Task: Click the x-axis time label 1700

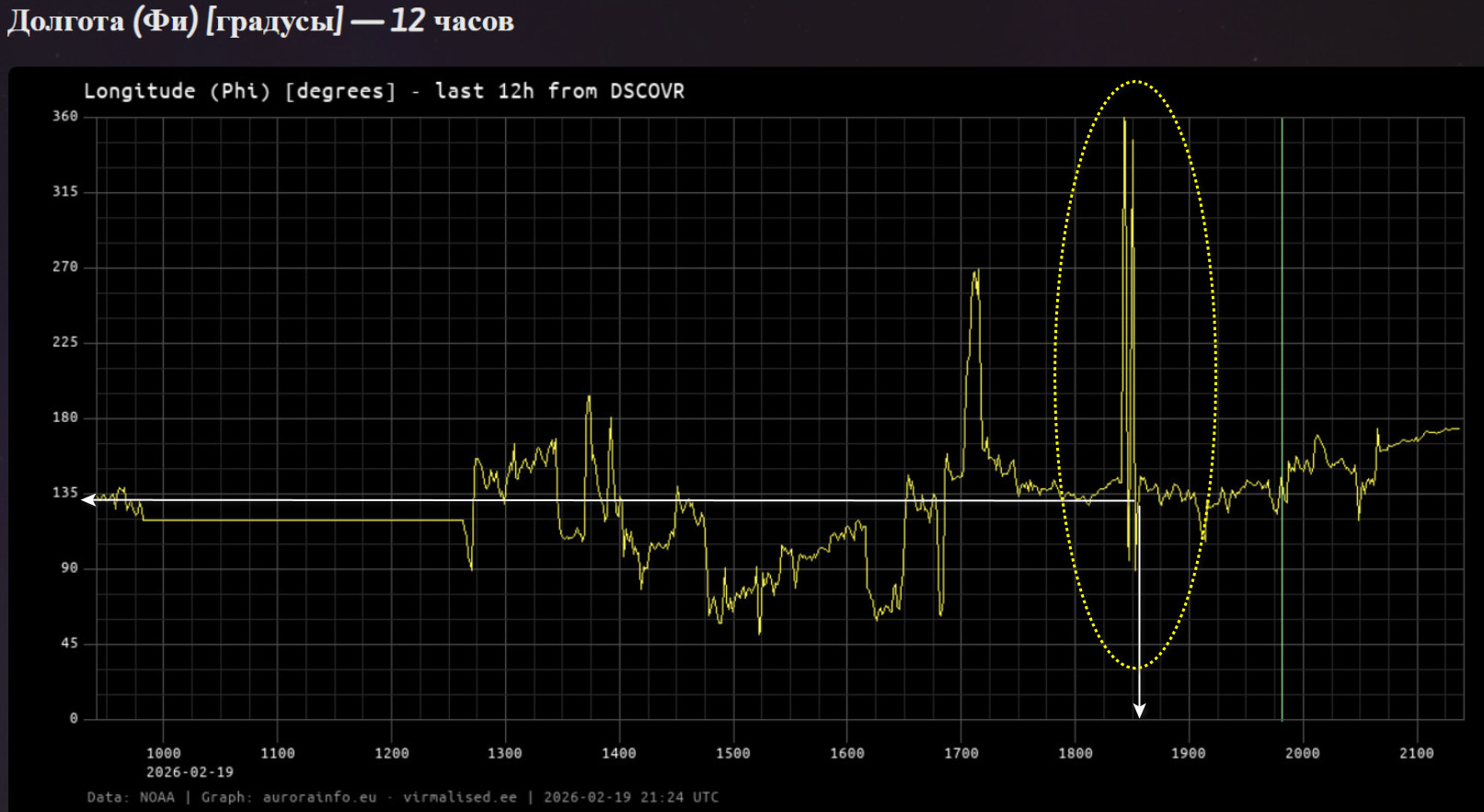Action: [x=961, y=753]
